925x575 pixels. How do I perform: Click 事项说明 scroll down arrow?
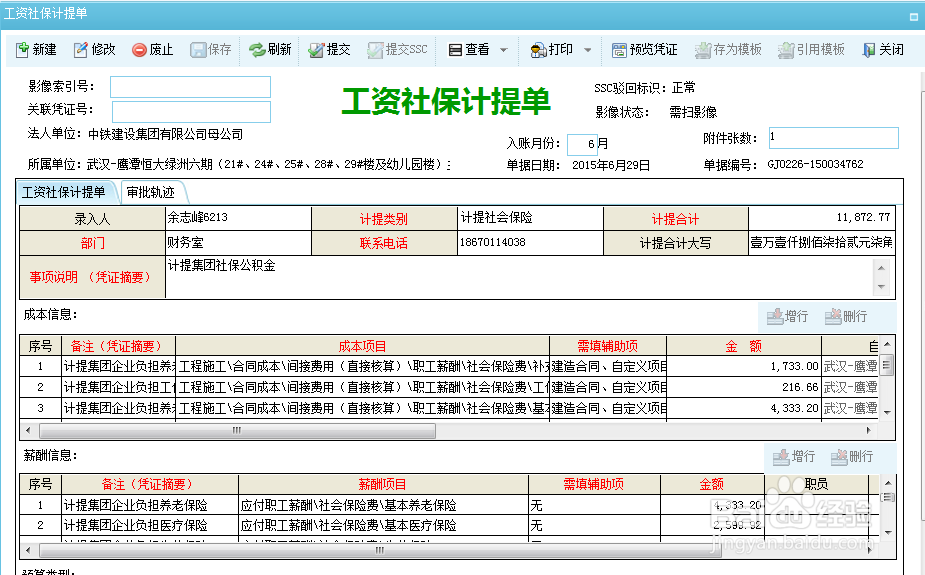[881, 287]
